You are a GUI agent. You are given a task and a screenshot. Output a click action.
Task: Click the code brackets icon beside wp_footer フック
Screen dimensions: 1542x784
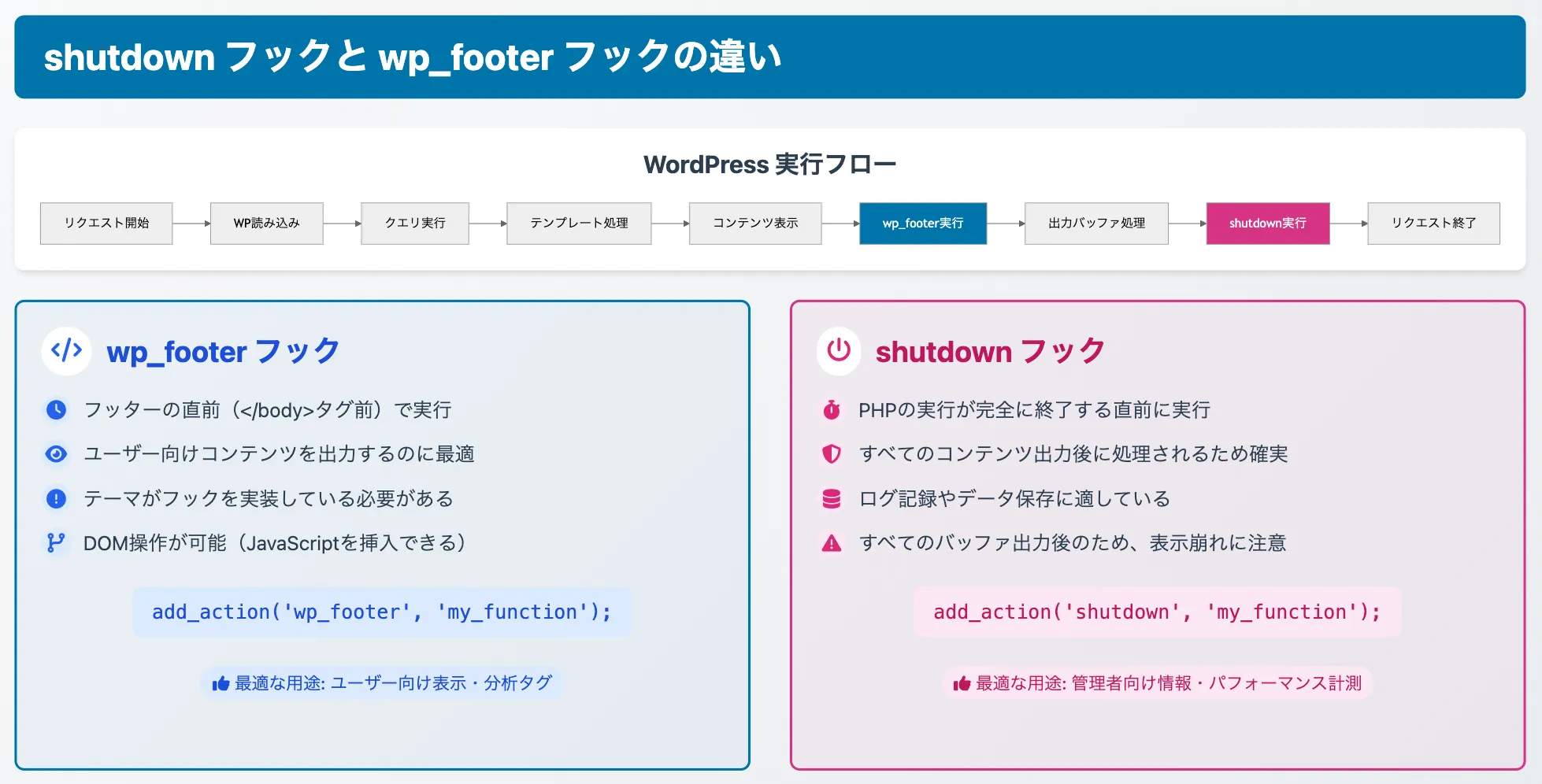click(x=66, y=350)
